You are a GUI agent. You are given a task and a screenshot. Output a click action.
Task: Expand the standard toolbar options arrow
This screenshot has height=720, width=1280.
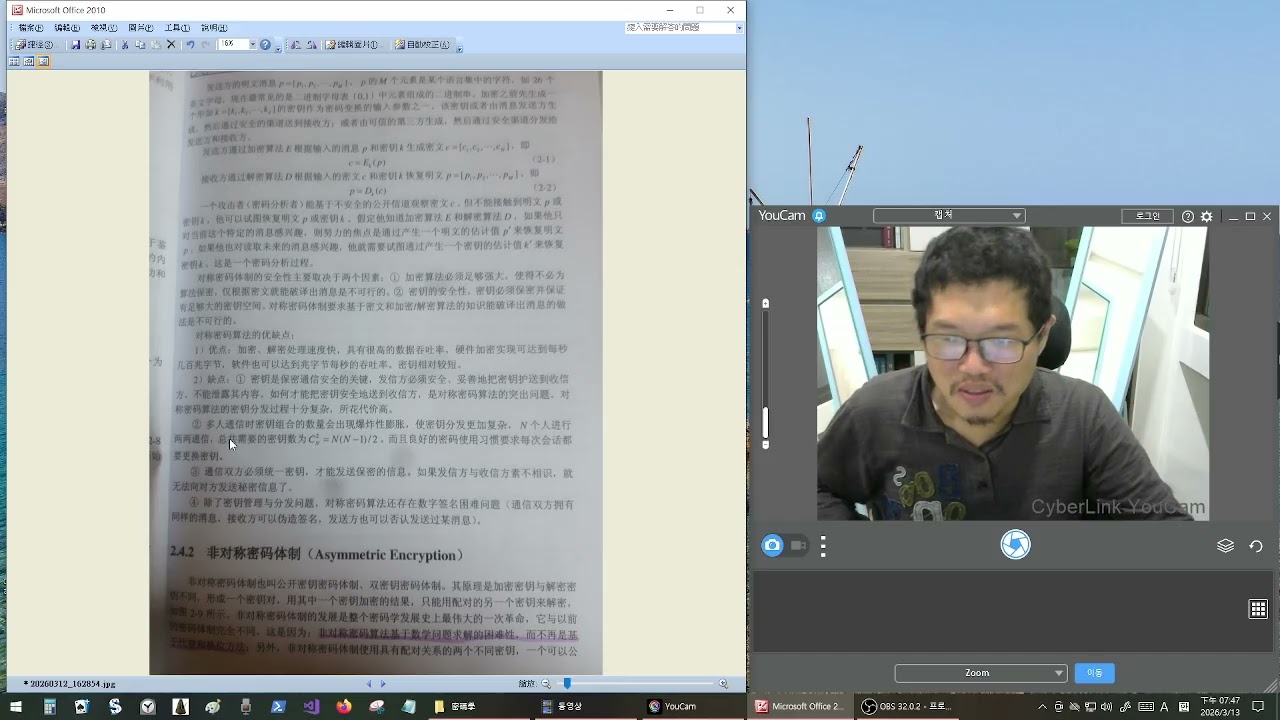(278, 47)
